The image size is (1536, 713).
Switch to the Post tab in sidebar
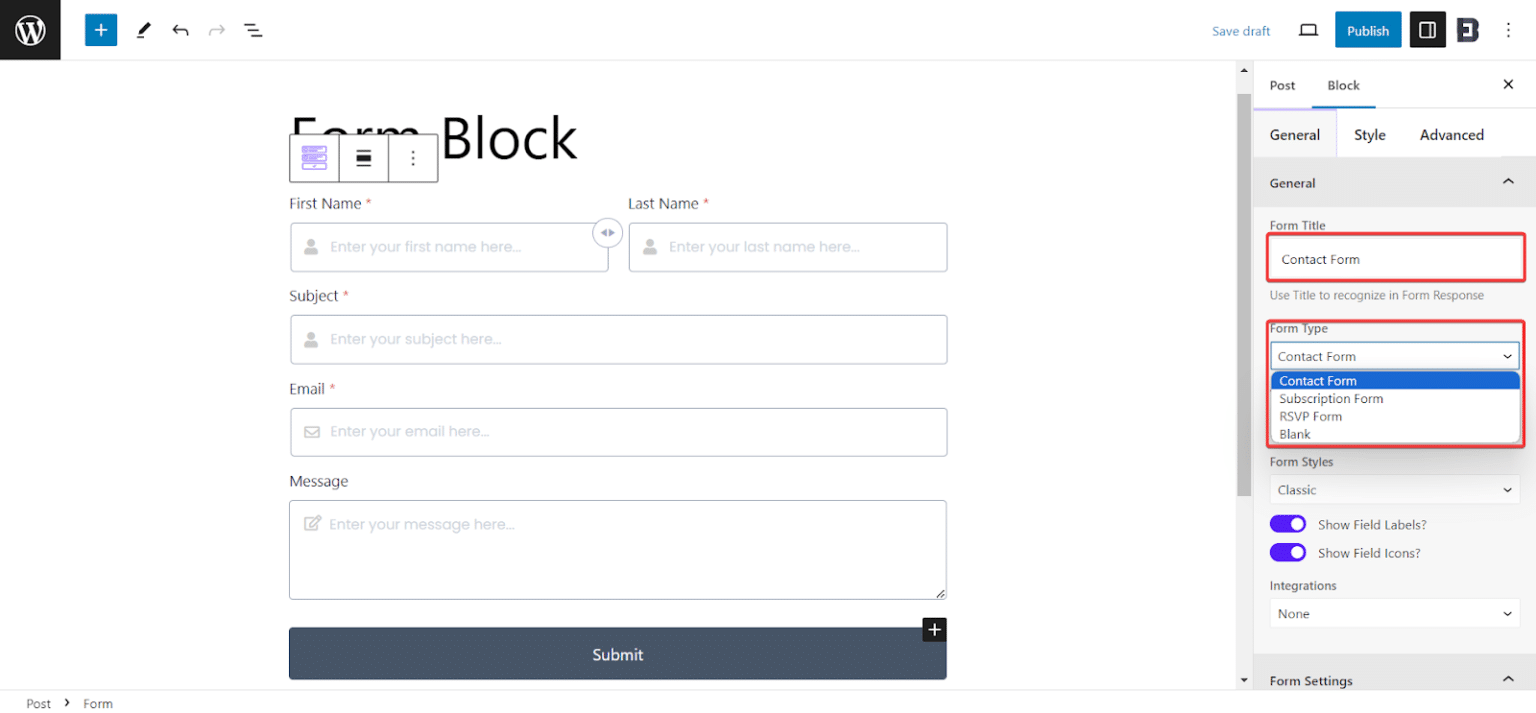click(x=1283, y=85)
